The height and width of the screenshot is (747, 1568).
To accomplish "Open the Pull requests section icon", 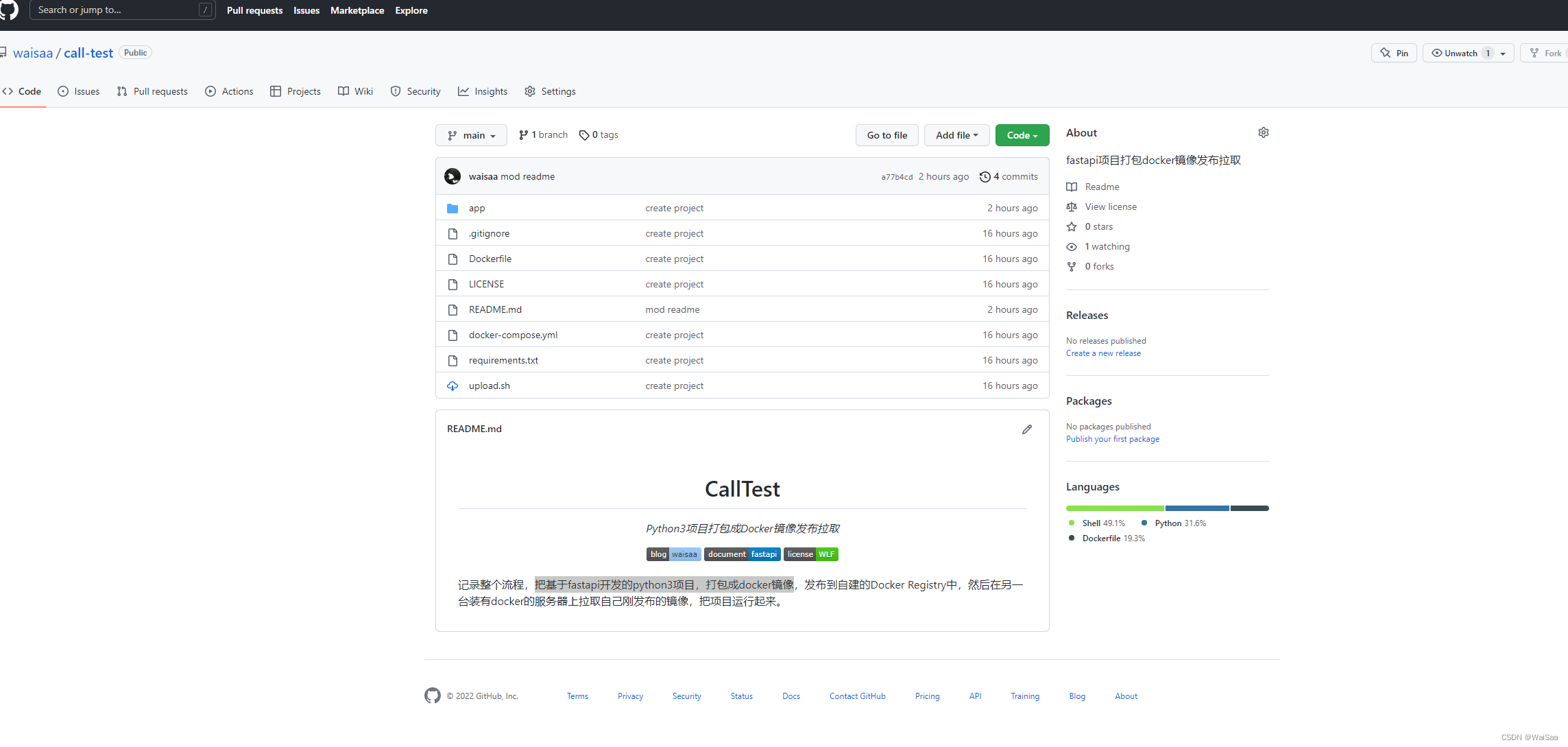I will click(122, 91).
